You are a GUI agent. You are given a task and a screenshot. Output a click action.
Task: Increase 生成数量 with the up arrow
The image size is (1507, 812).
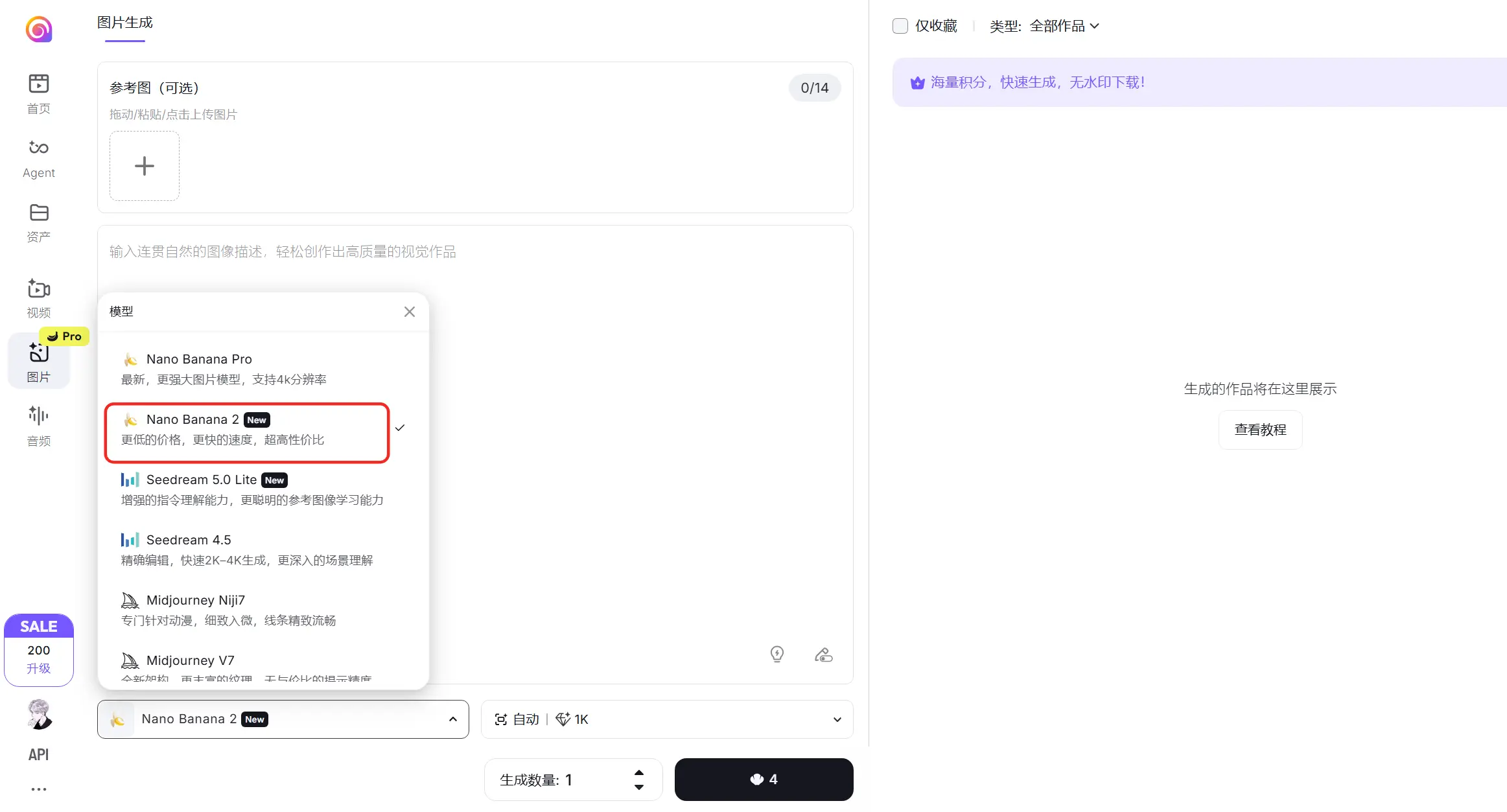coord(638,772)
